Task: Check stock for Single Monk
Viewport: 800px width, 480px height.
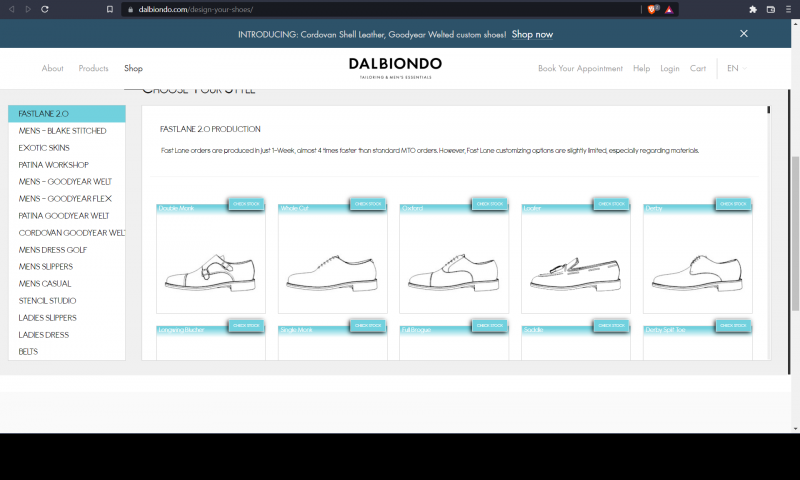Action: pyautogui.click(x=368, y=325)
